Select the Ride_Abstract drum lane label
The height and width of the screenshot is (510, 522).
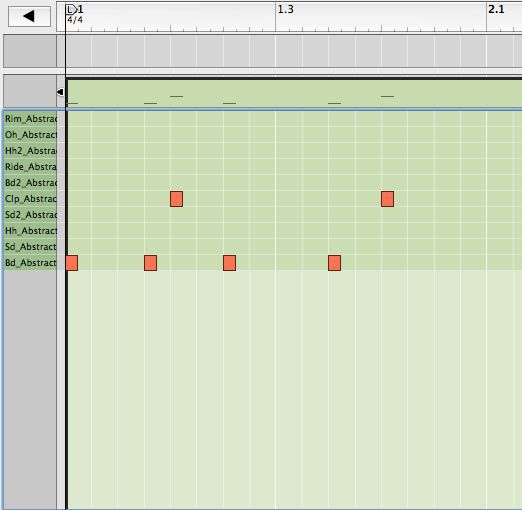click(31, 167)
